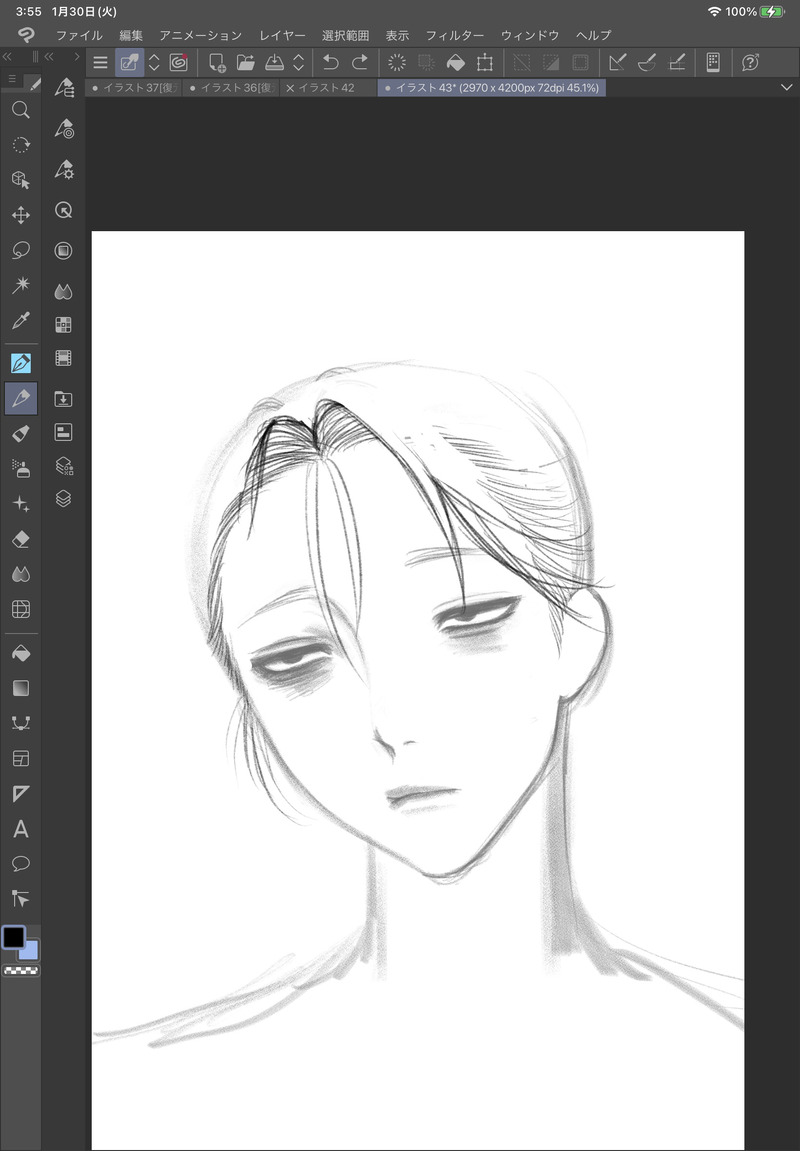The height and width of the screenshot is (1151, 800).
Task: Select the Correct line tool
Action: (x=21, y=898)
